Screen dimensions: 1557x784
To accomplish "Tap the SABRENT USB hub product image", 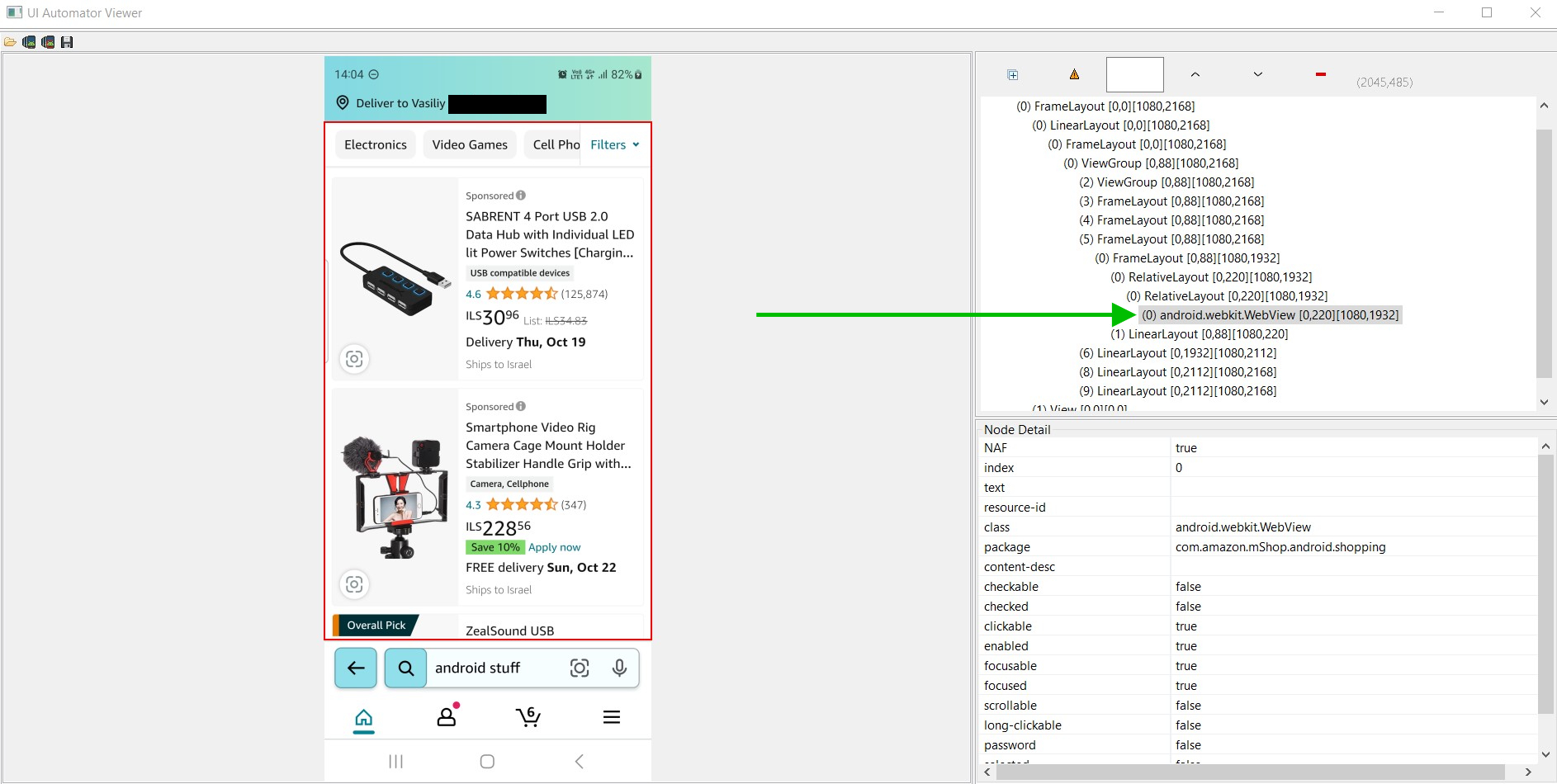I will (x=395, y=278).
